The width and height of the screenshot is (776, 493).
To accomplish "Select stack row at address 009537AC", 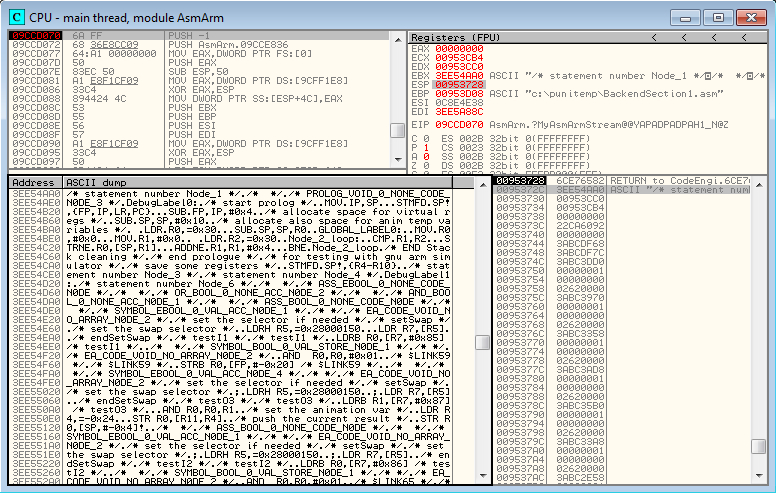I will click(623, 478).
